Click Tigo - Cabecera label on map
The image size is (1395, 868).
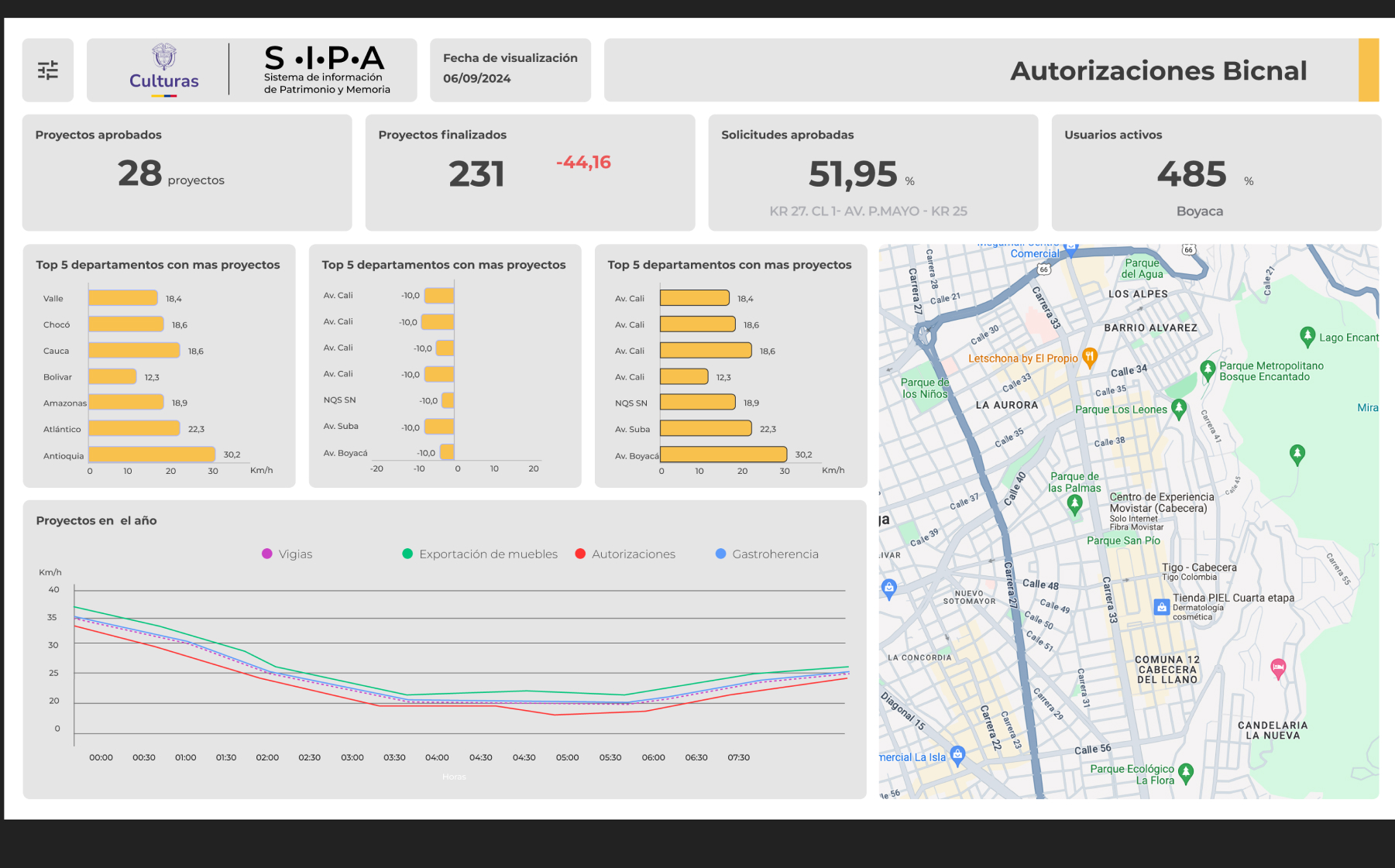(1199, 568)
